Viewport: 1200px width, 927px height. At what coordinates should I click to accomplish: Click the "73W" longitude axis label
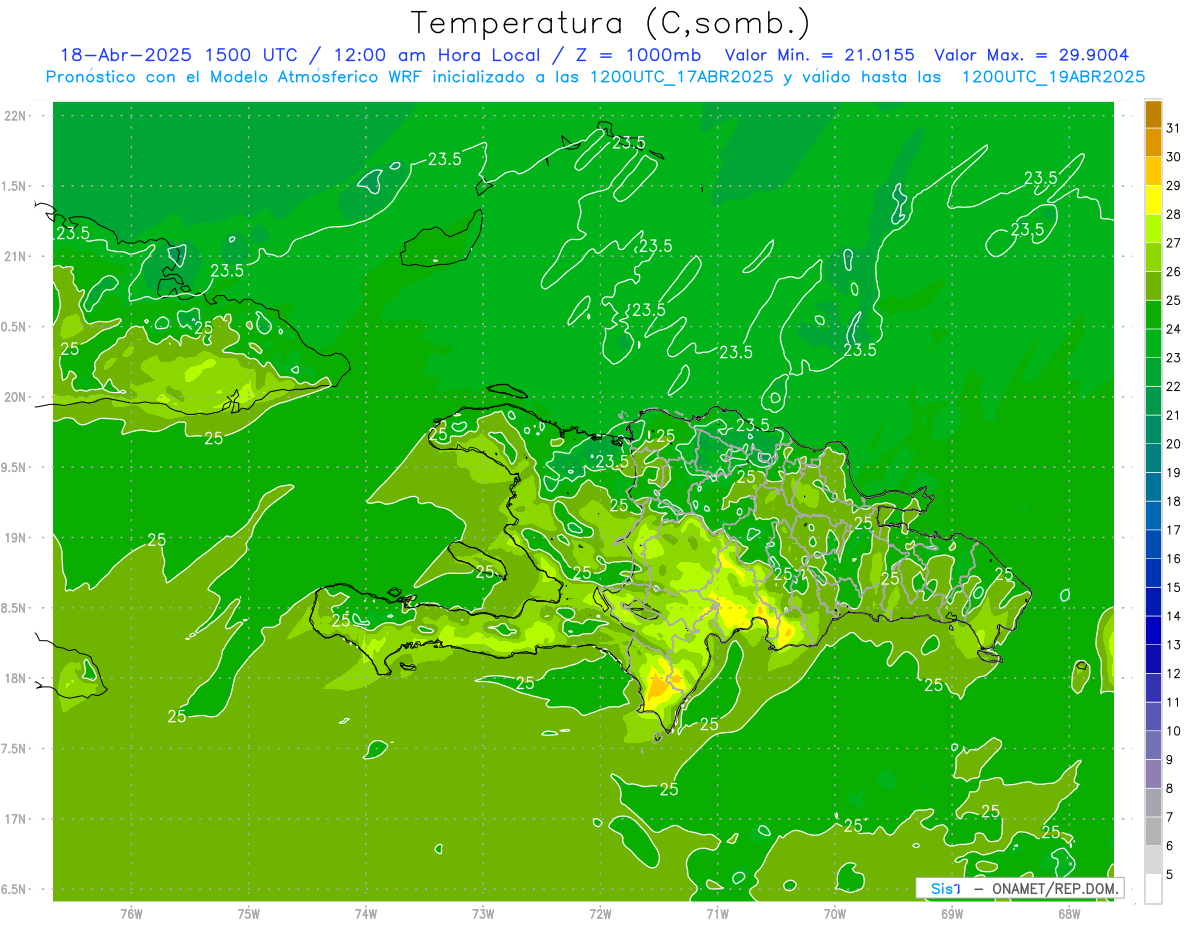pyautogui.click(x=483, y=913)
